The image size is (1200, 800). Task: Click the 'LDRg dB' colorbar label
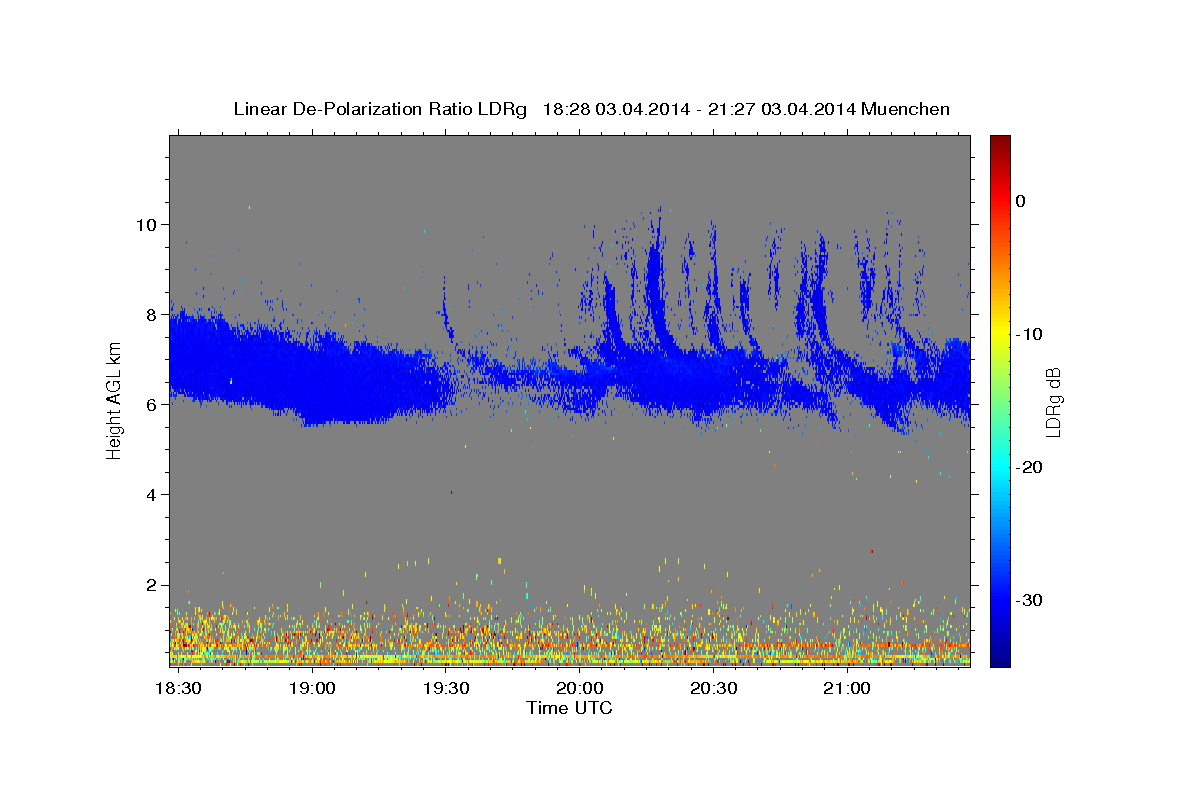point(1053,402)
